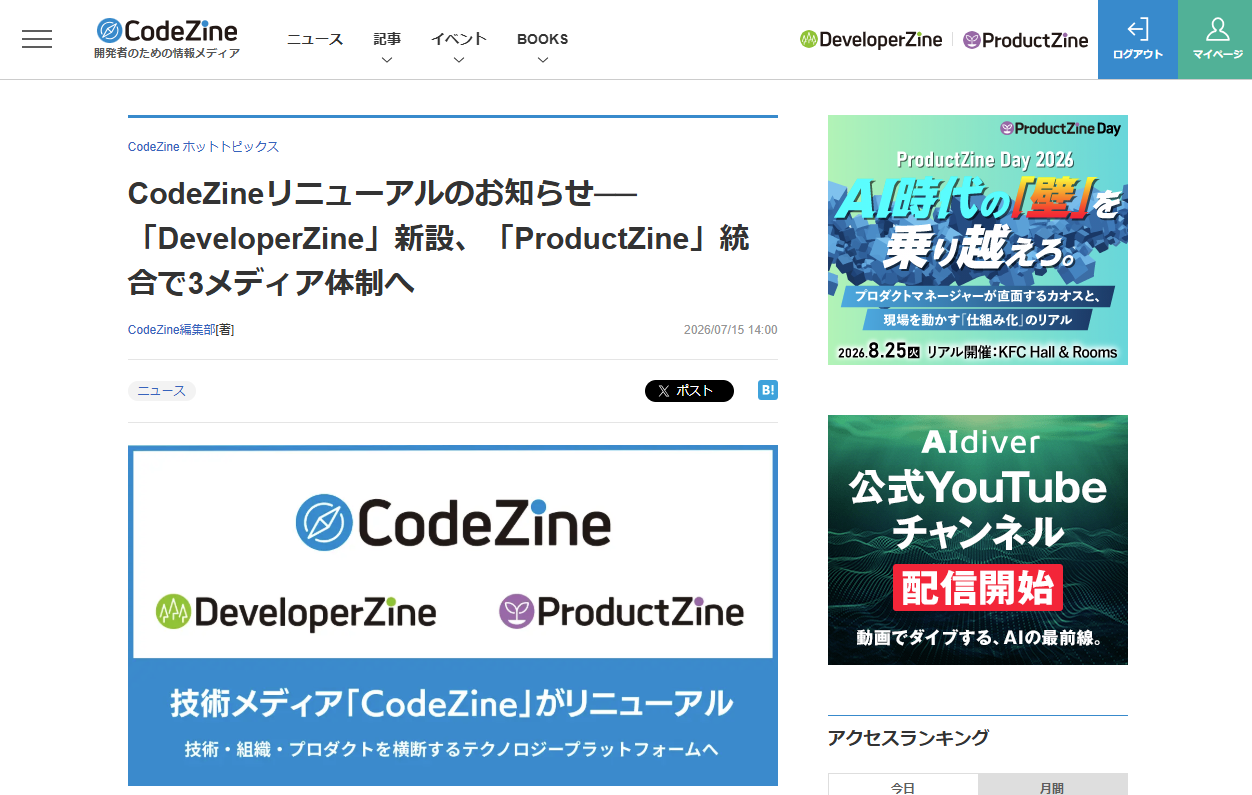
Task: Go to DeveloperZine via header logo
Action: 871,40
